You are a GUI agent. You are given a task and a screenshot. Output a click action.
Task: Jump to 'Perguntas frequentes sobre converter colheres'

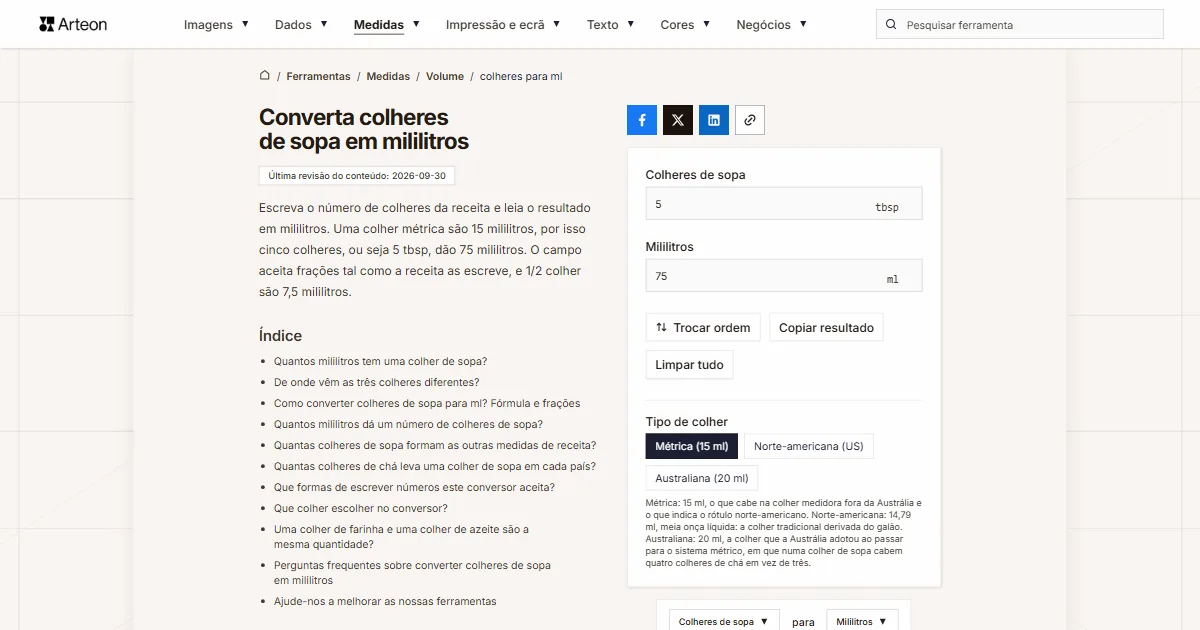click(x=412, y=573)
